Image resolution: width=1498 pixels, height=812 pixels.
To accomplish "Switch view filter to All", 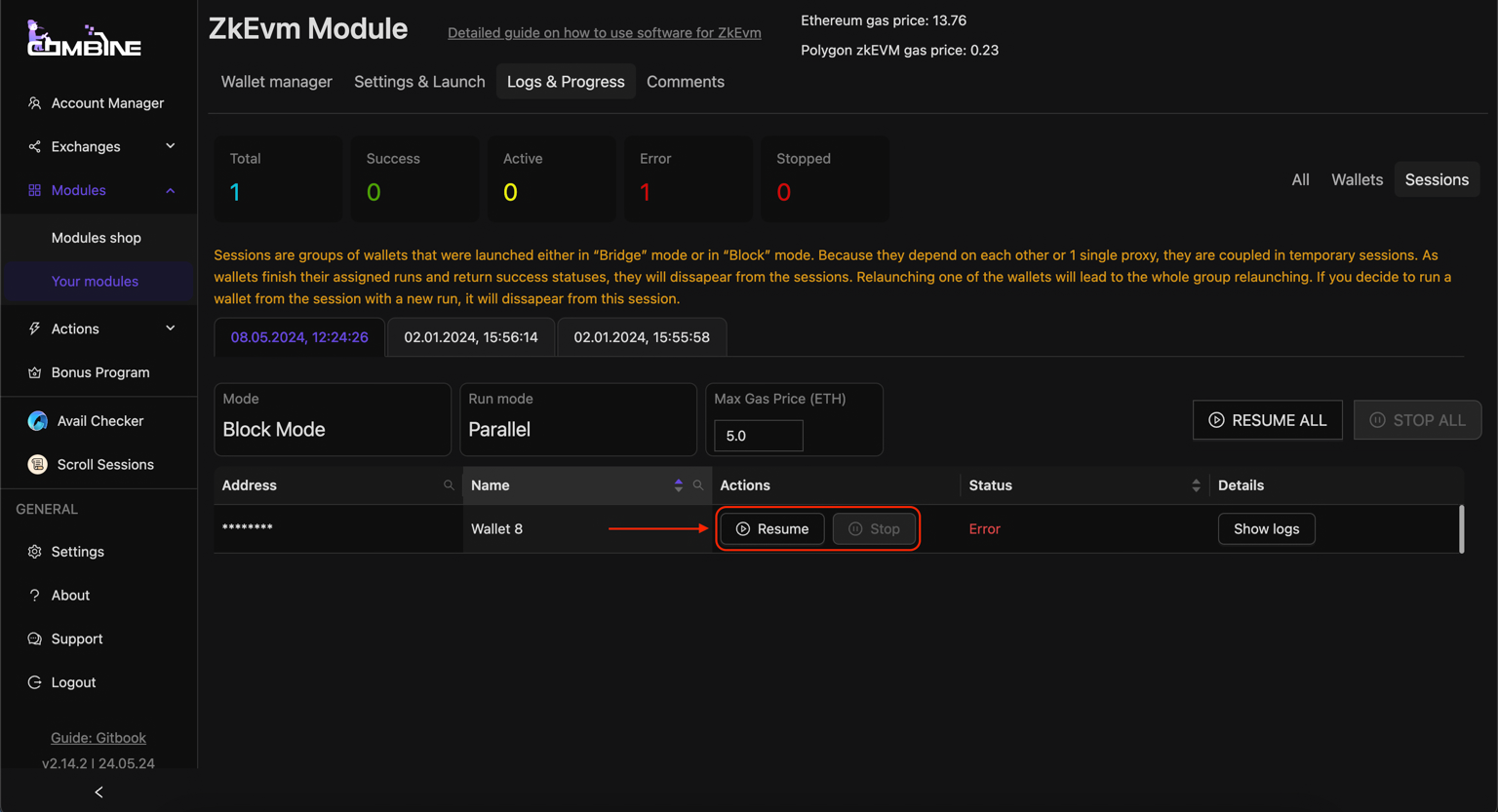I will coord(1300,179).
